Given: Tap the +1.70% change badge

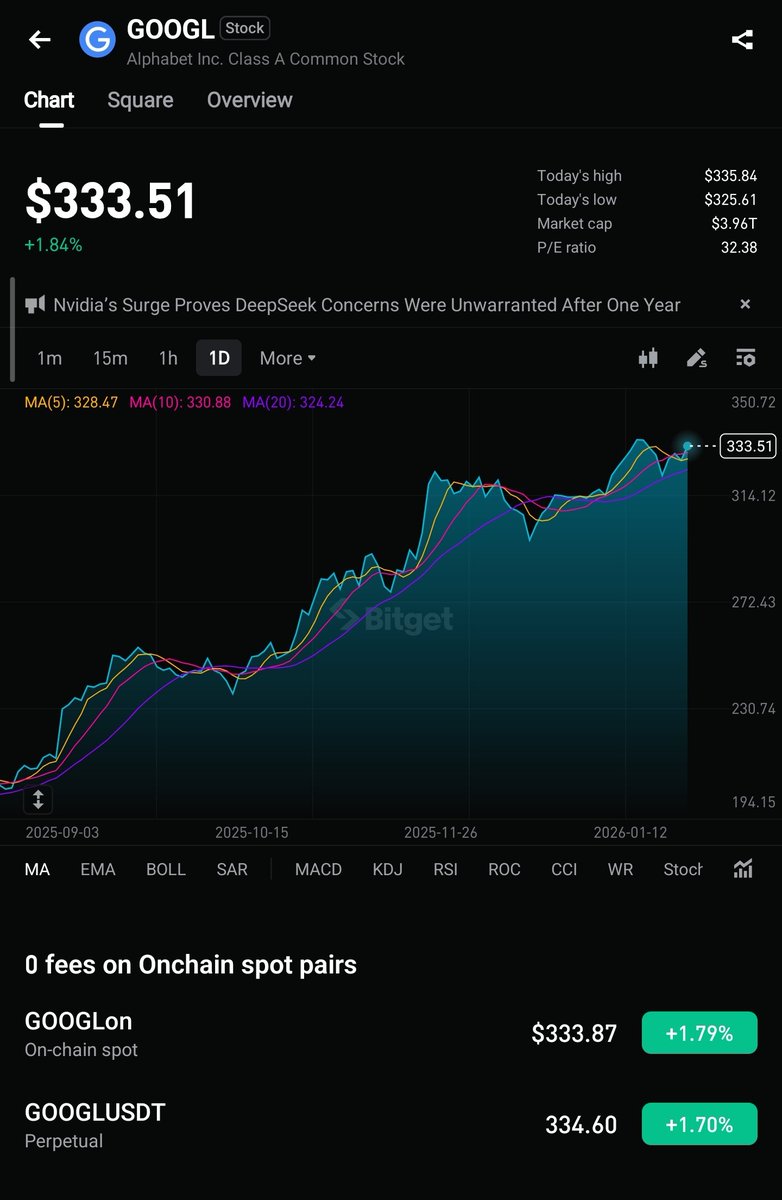Looking at the screenshot, I should pyautogui.click(x=699, y=1124).
